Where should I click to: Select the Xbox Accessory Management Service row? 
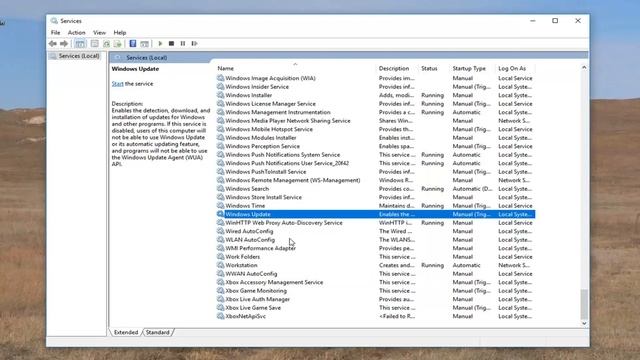pos(376,282)
